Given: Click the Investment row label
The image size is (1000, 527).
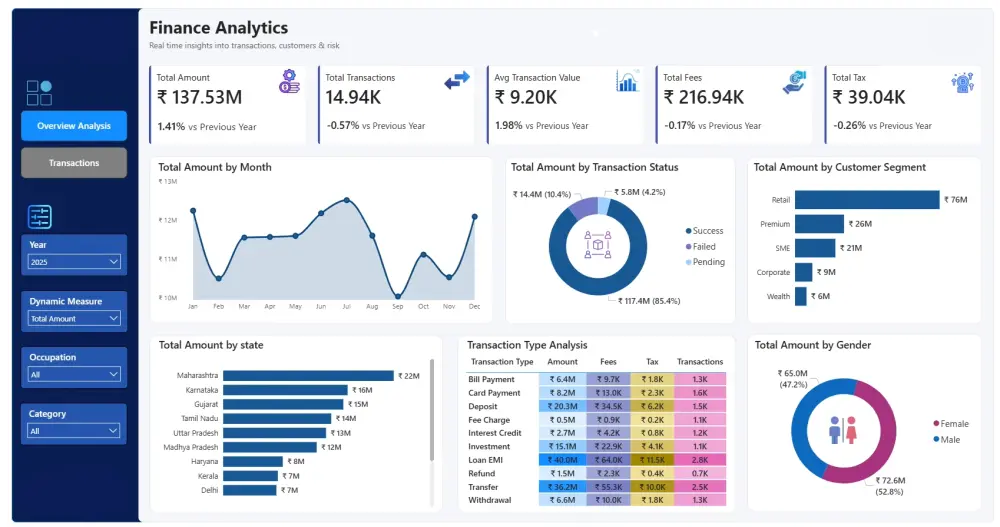Looking at the screenshot, I should tap(489, 447).
